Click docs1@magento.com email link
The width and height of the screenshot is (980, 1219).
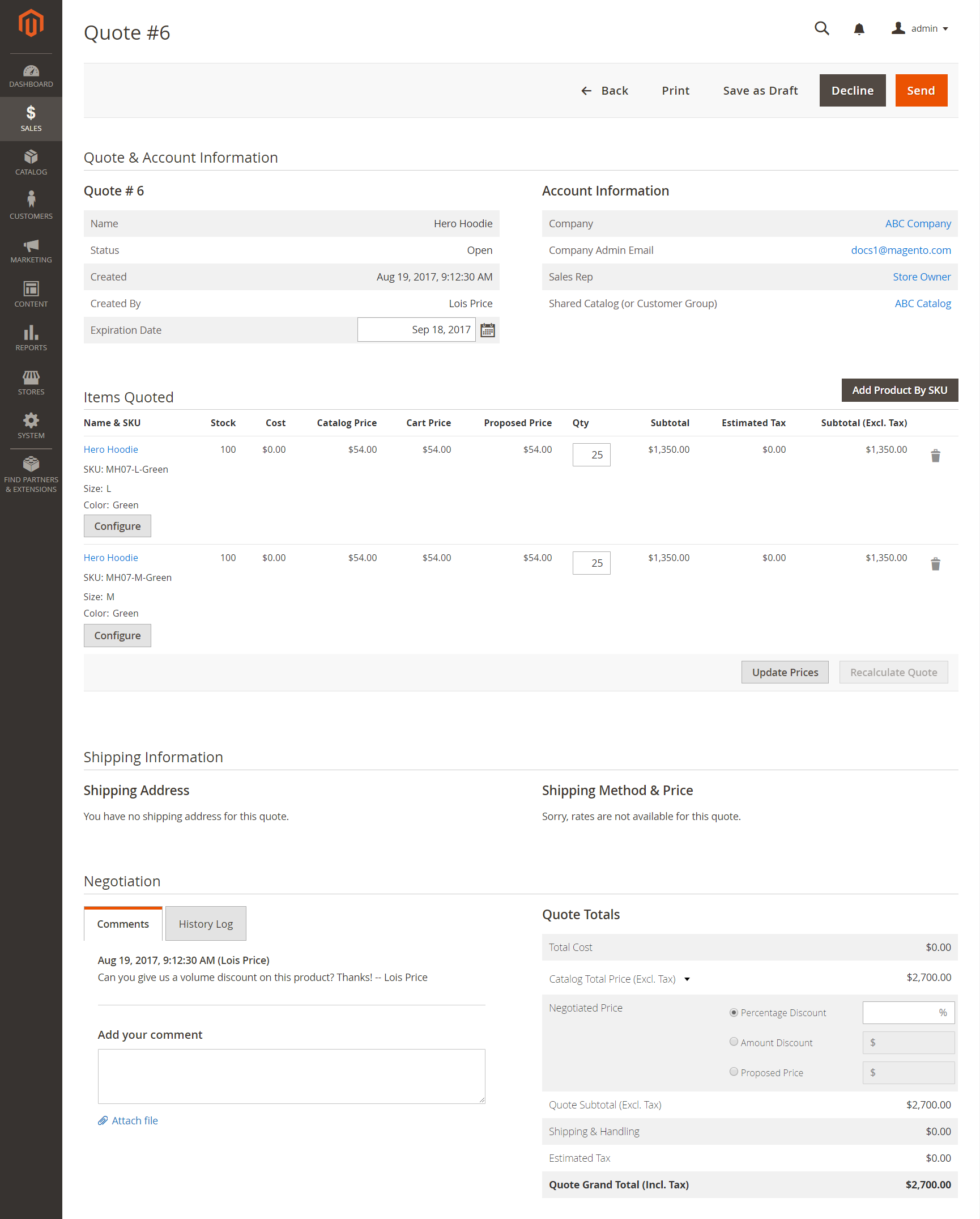tap(901, 250)
